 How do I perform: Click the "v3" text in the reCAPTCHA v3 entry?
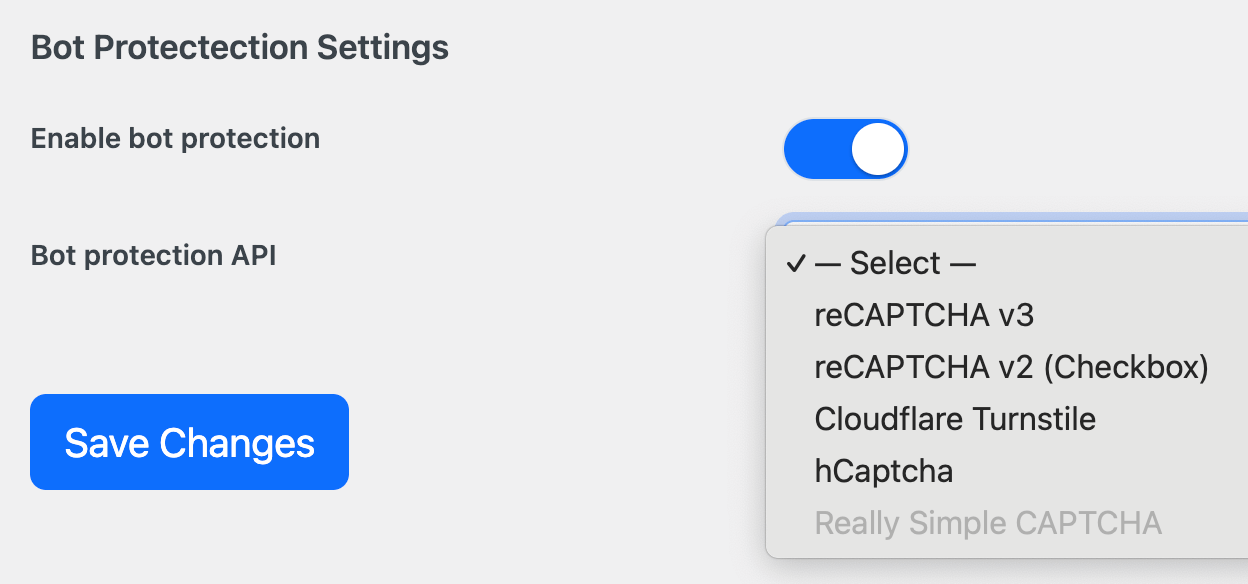click(1014, 316)
